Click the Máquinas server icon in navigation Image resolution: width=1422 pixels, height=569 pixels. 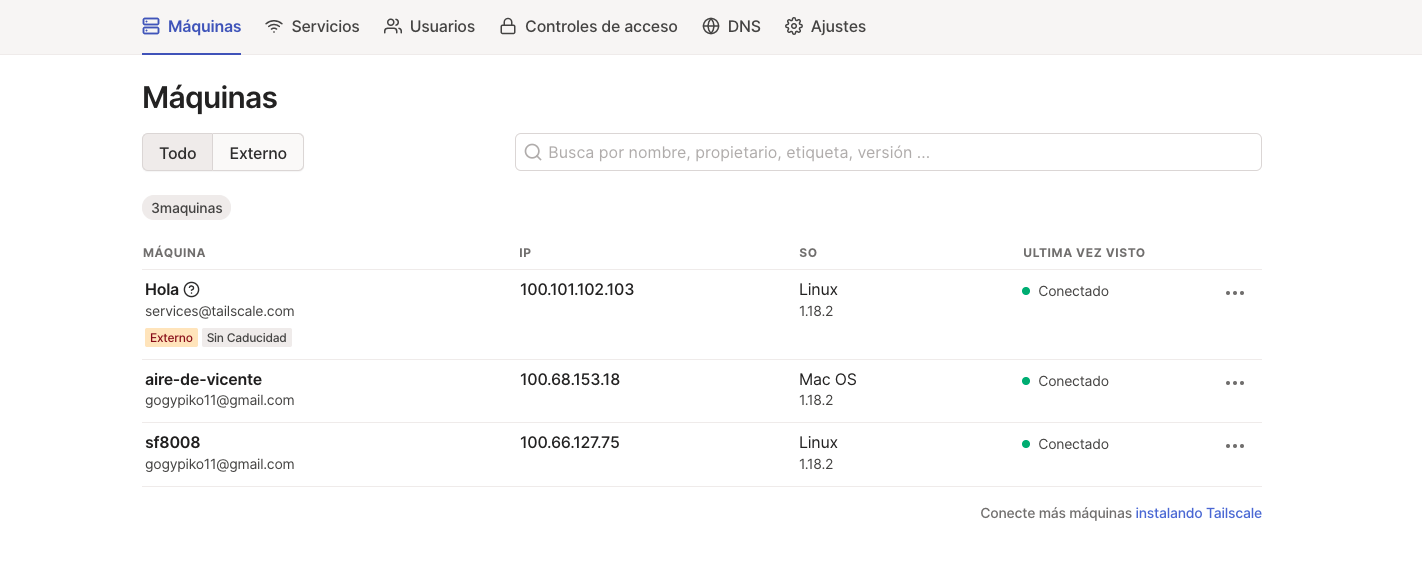151,27
